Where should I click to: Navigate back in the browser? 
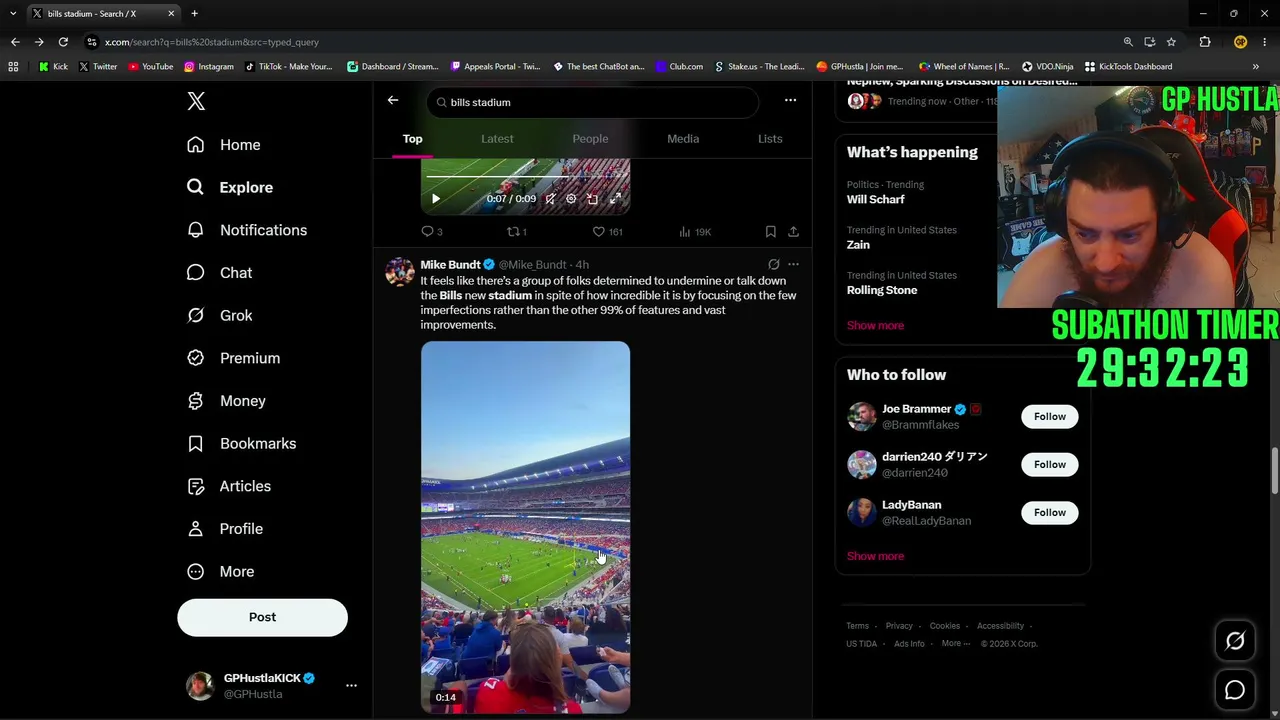pos(15,42)
